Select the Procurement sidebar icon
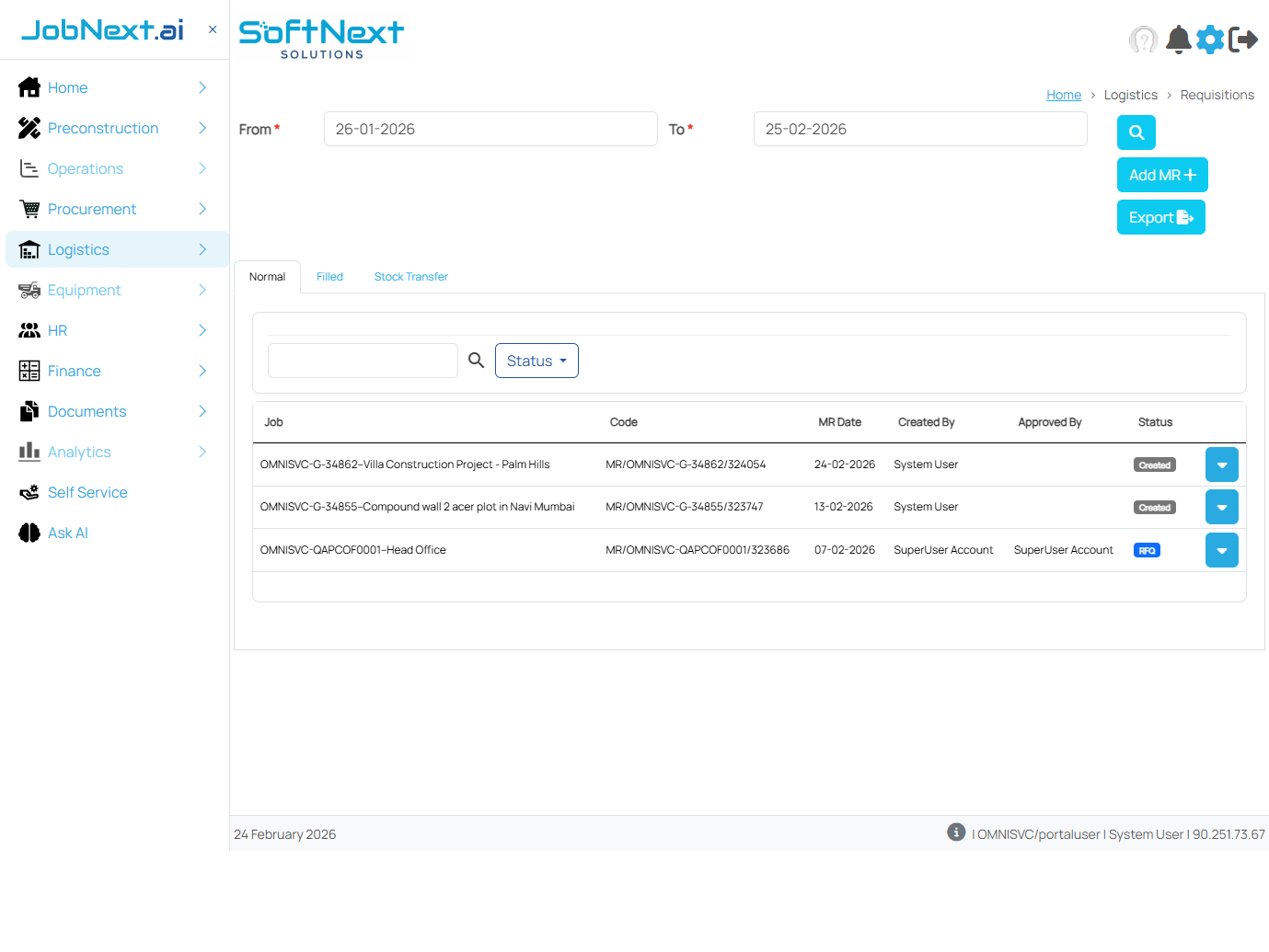The image size is (1269, 952). point(29,209)
